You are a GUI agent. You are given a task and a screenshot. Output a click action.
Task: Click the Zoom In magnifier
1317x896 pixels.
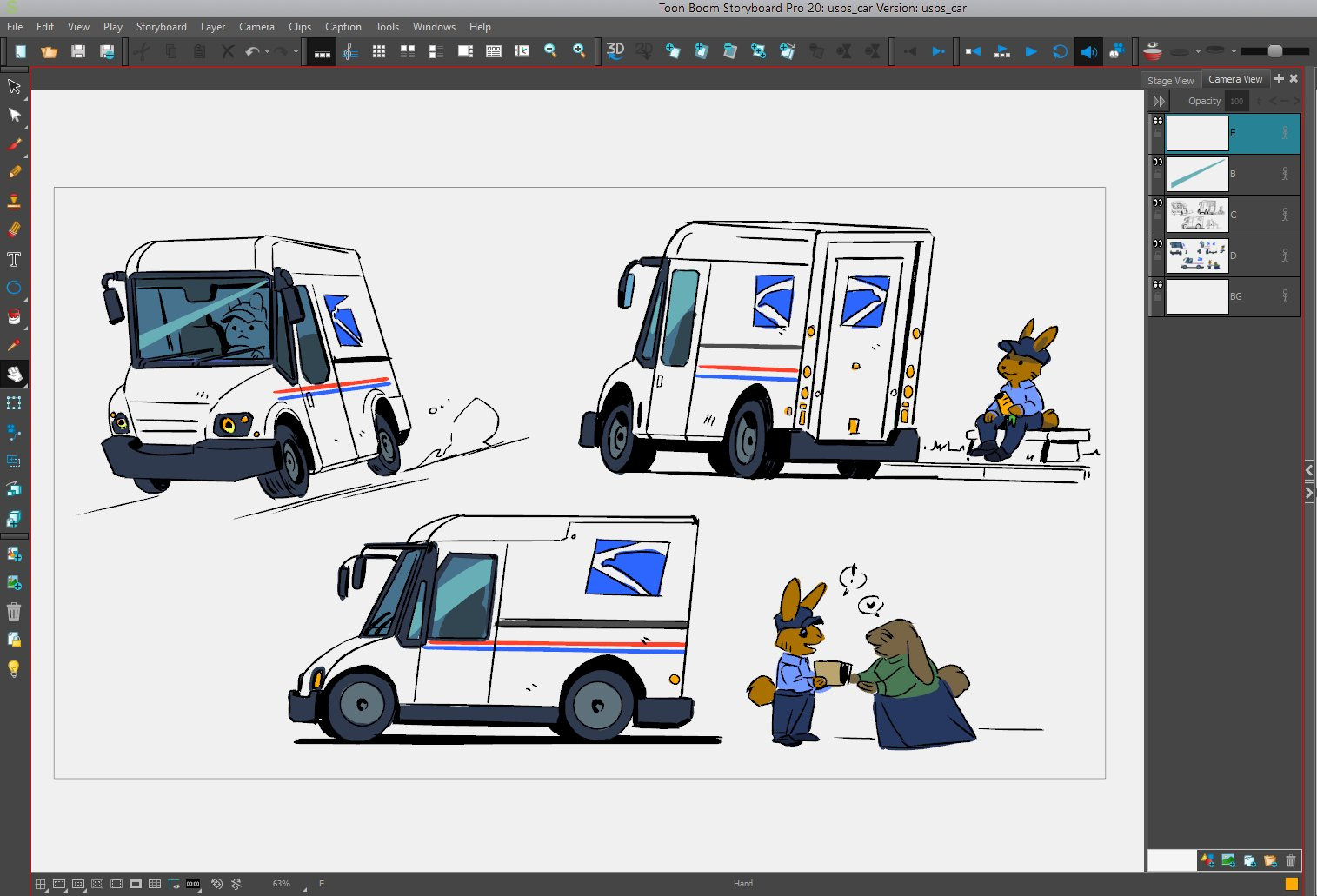coord(579,51)
